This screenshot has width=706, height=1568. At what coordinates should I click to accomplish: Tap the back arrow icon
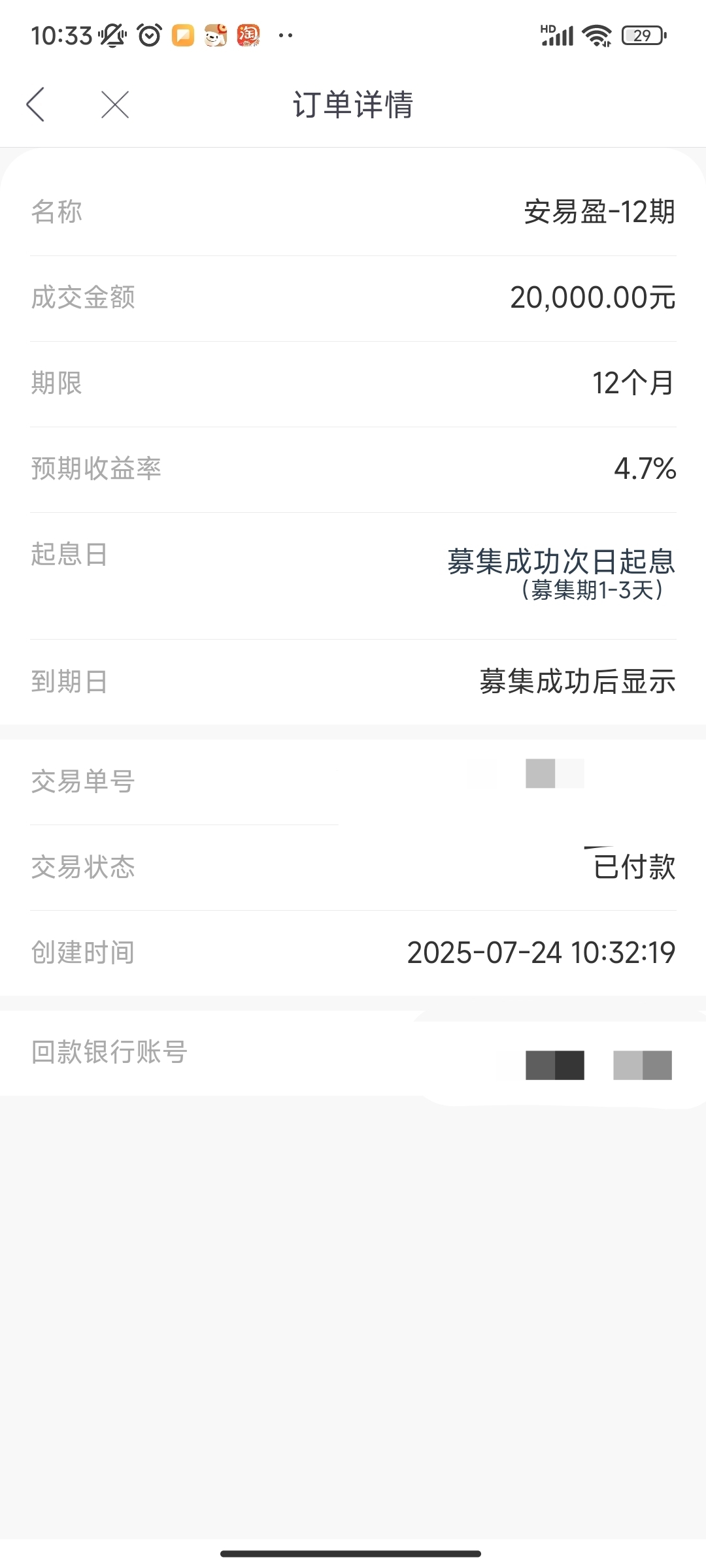[x=35, y=105]
